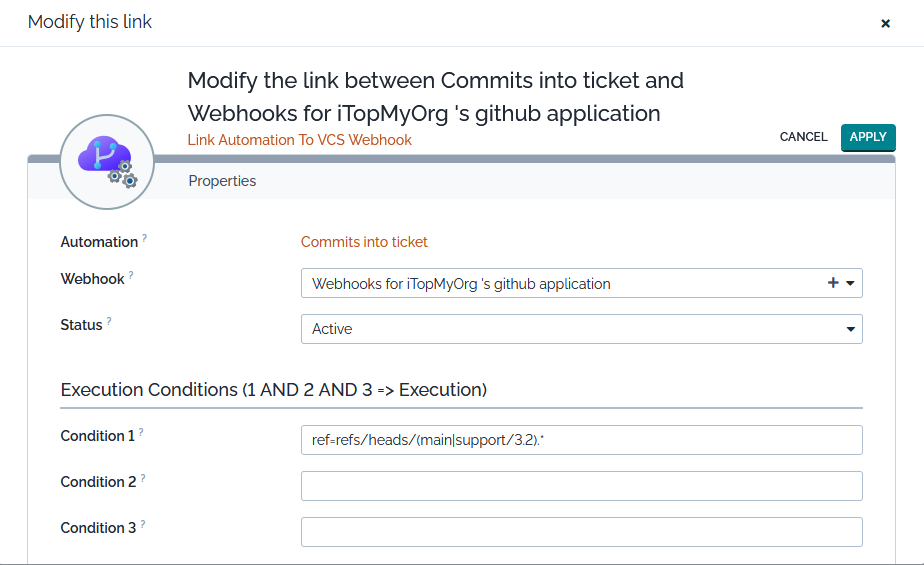
Task: Focus the empty Condition 2 field
Action: click(x=581, y=486)
